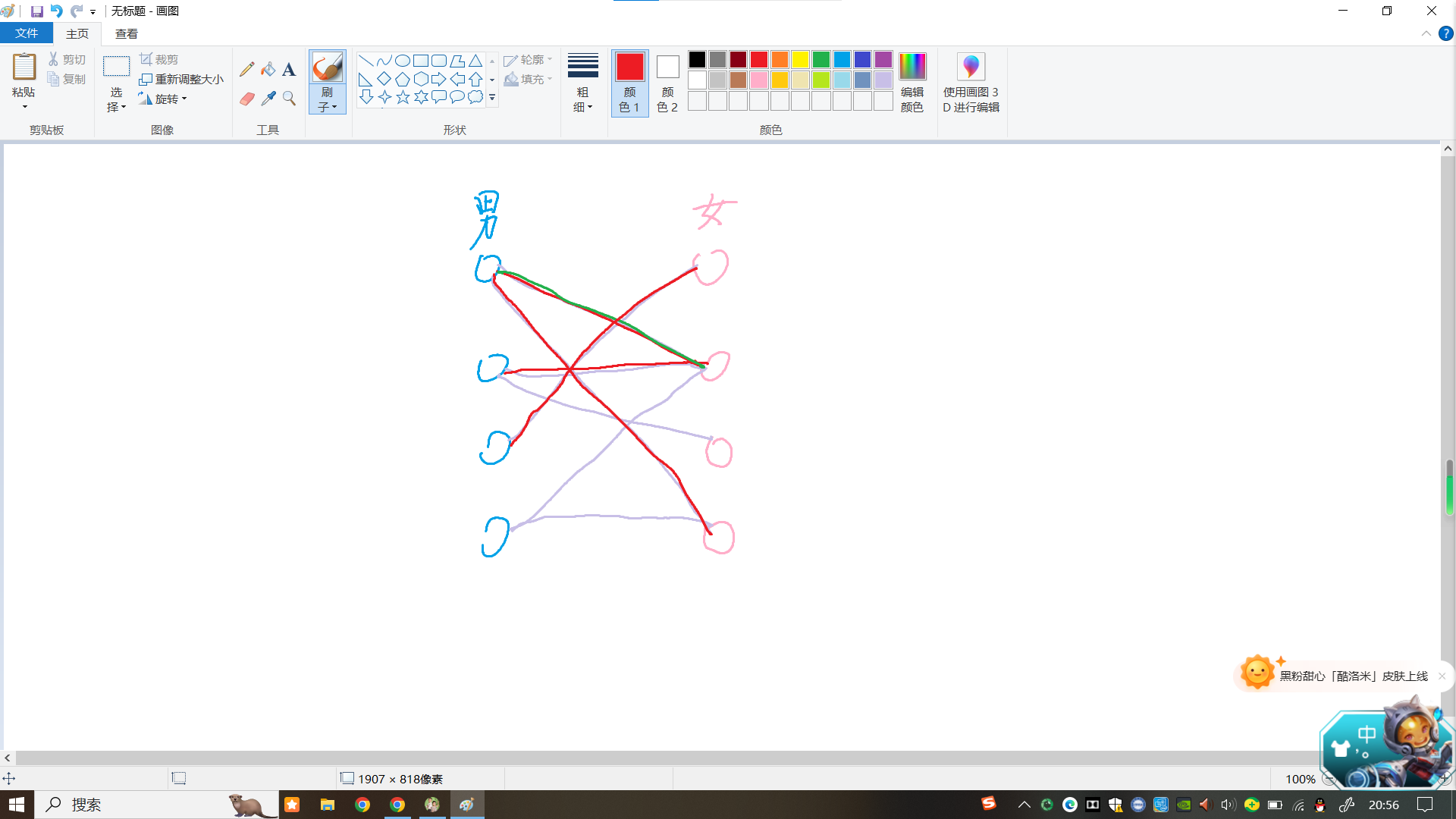Open the Action Center notifications icon
This screenshot has width=1456, height=819.
1425,805
